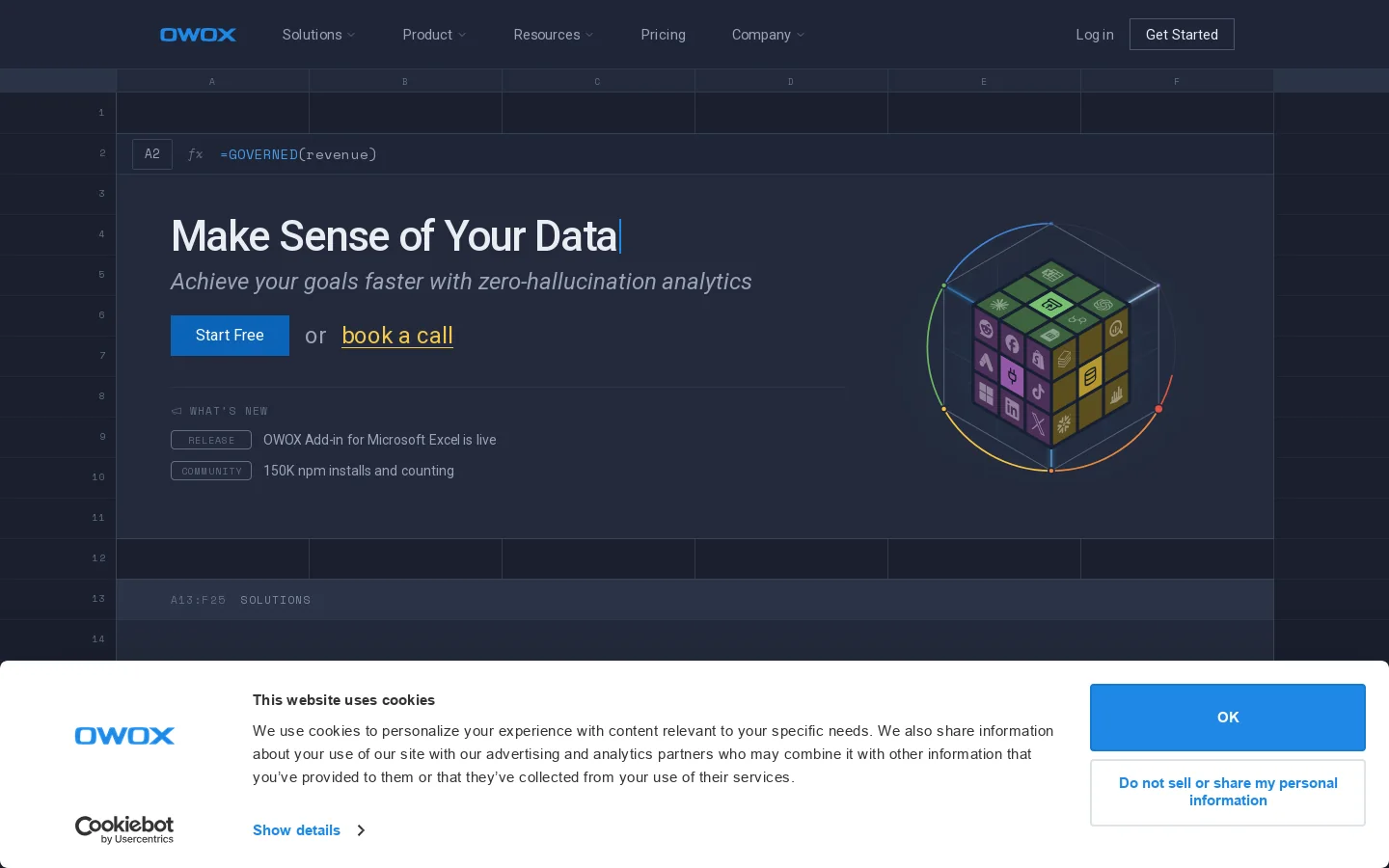Click the fx formula icon
This screenshot has height=868, width=1389.
[195, 154]
